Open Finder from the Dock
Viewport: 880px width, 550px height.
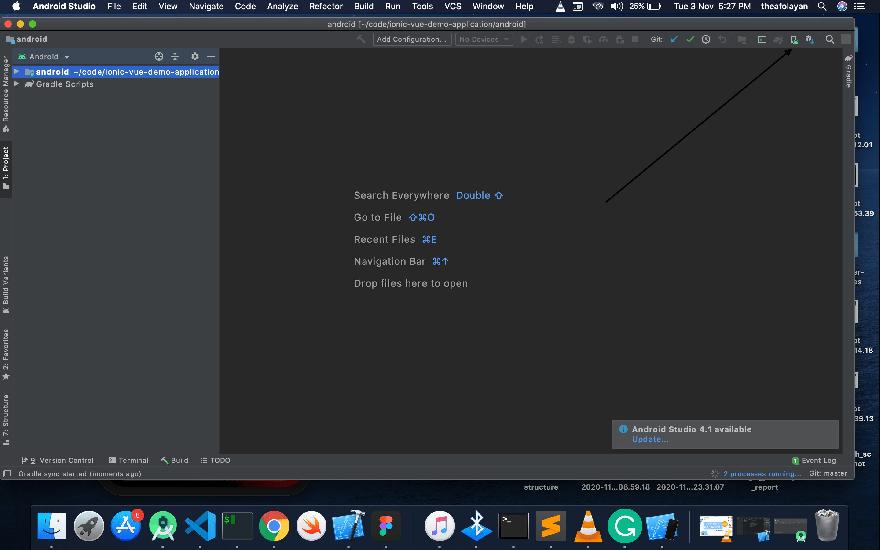click(52, 526)
